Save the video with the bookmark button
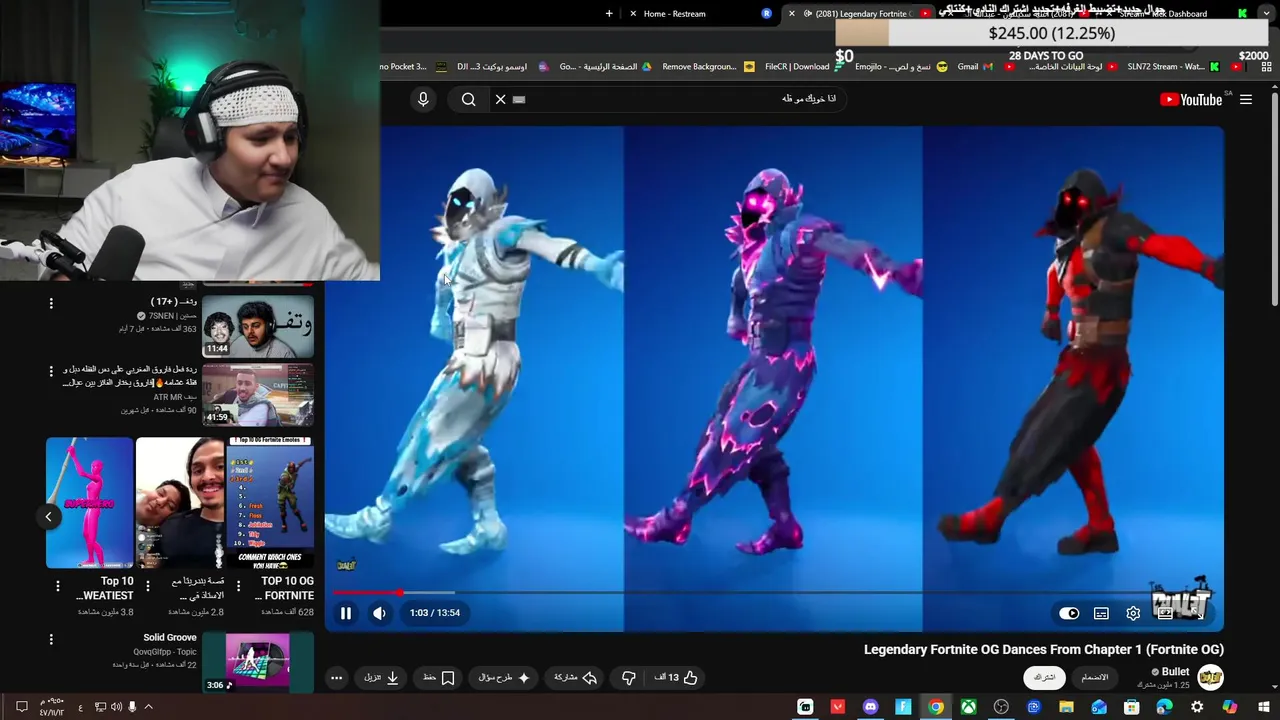Image resolution: width=1280 pixels, height=720 pixels. tap(439, 678)
